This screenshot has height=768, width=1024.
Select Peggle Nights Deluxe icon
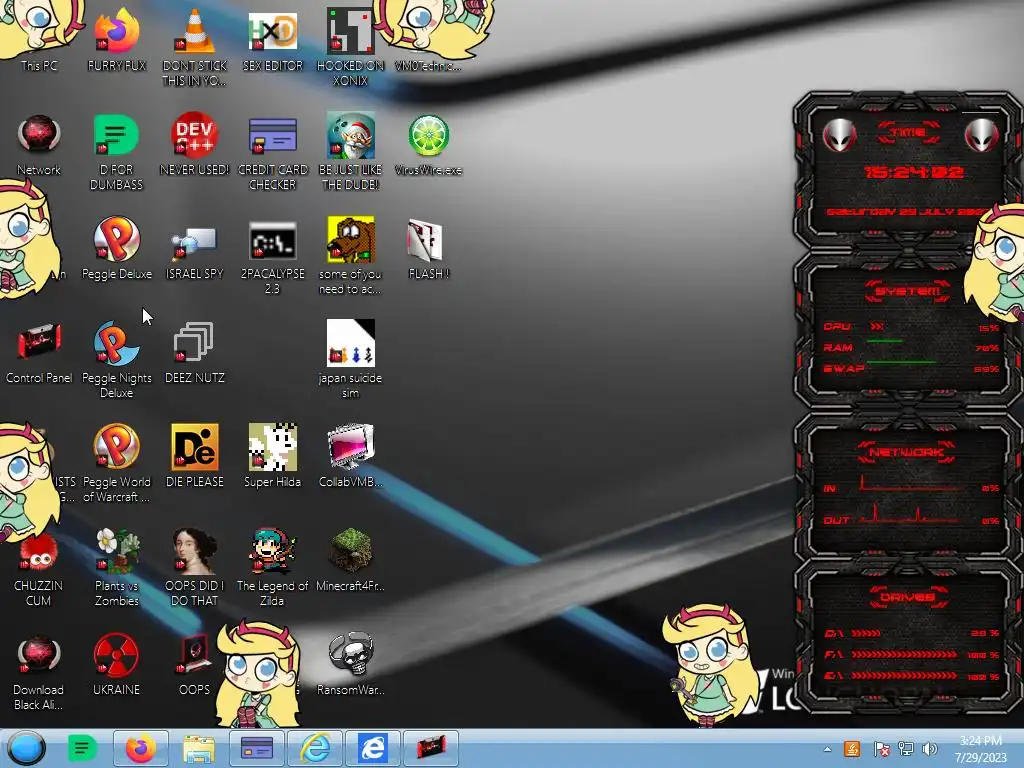pos(116,359)
